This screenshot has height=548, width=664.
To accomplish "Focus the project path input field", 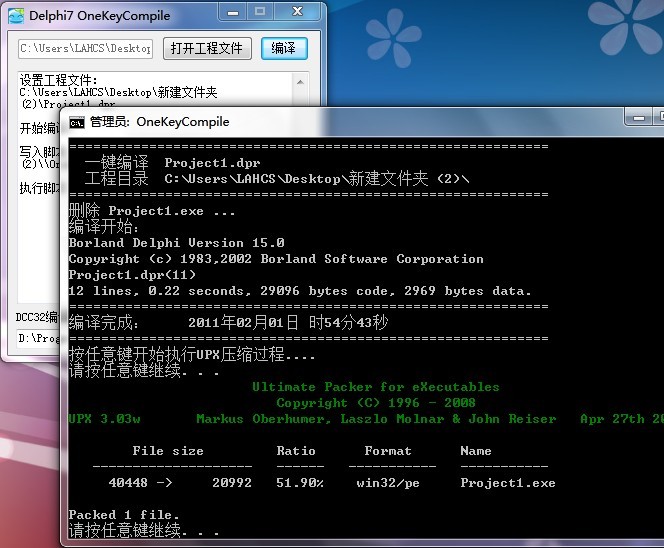I will pos(86,48).
